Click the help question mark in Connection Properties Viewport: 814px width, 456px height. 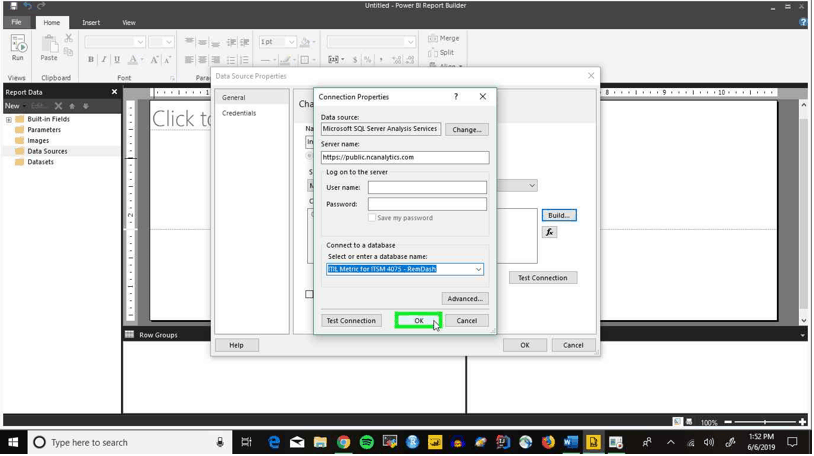point(456,97)
